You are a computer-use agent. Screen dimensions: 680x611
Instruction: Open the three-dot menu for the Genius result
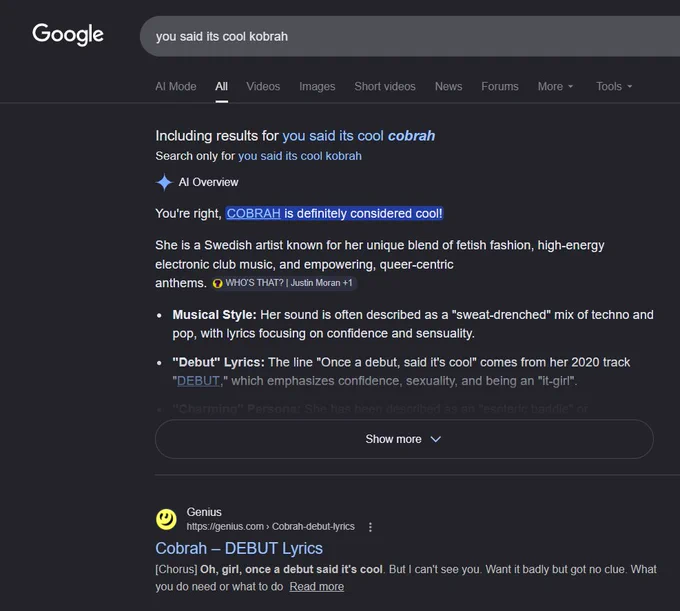(x=370, y=527)
